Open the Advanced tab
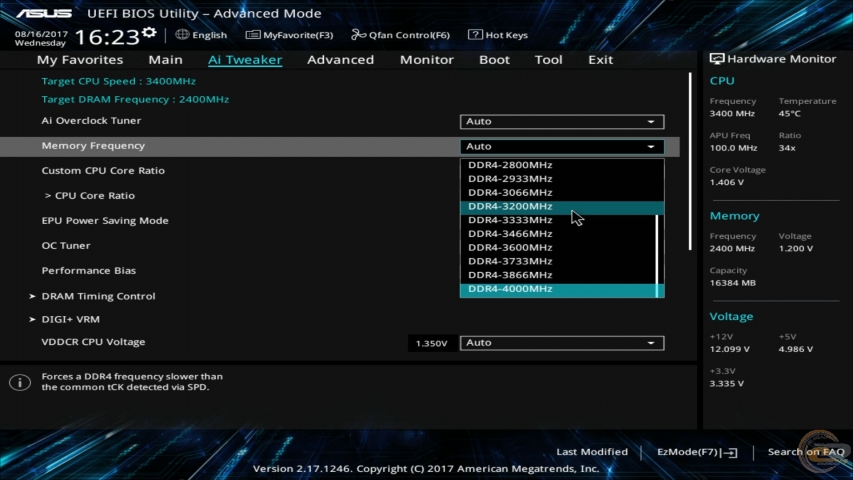853x480 pixels. 341,59
